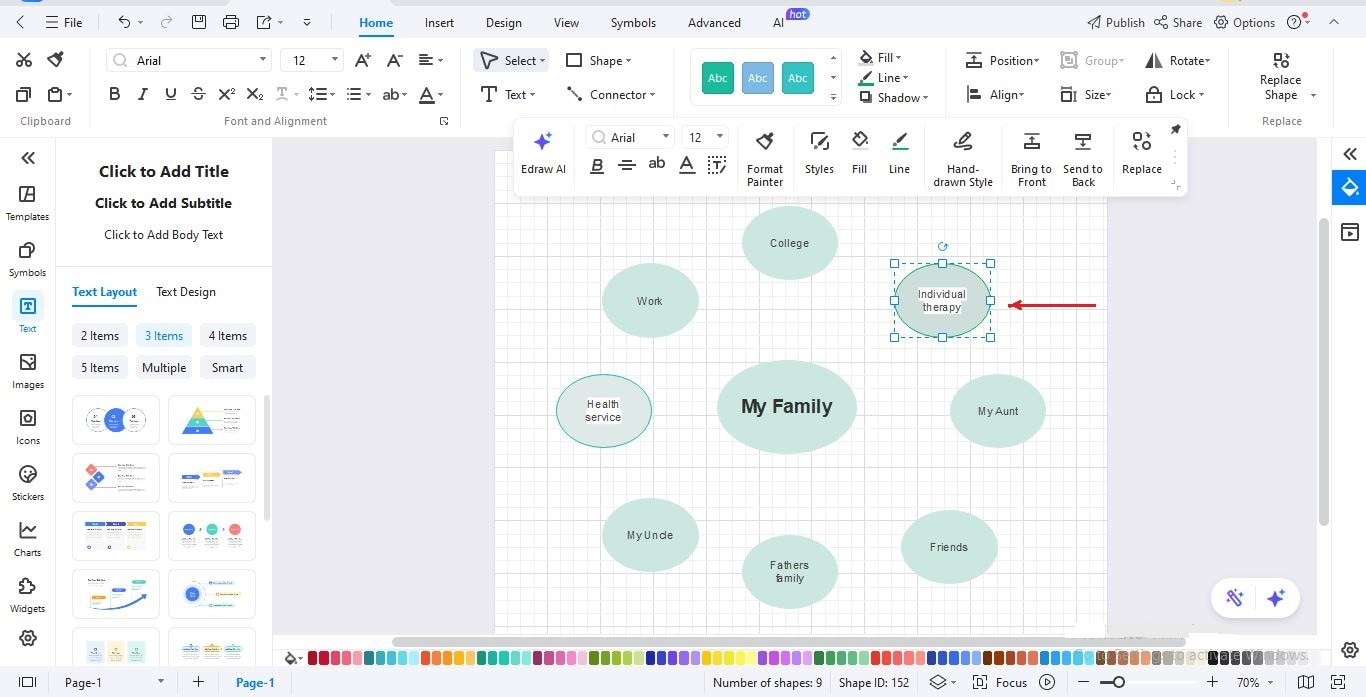
Task: Open the Text Design tab
Action: click(x=186, y=292)
